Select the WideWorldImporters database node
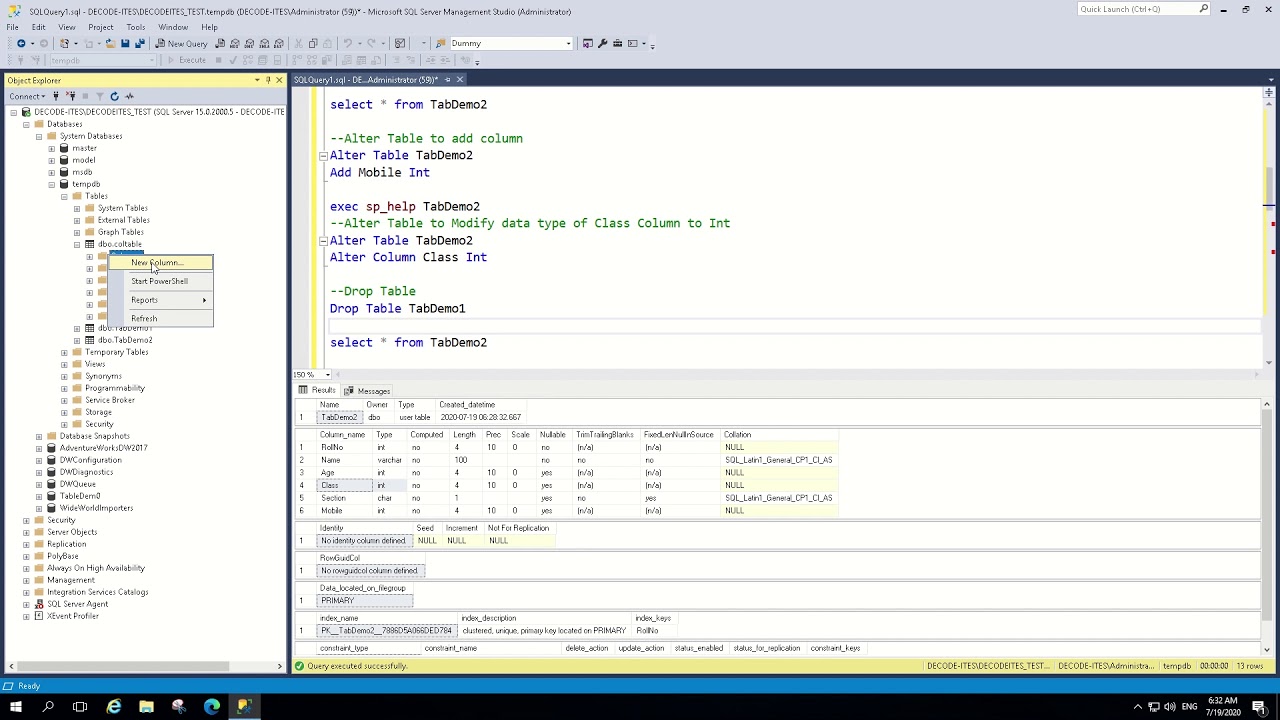The height and width of the screenshot is (720, 1280). (96, 508)
